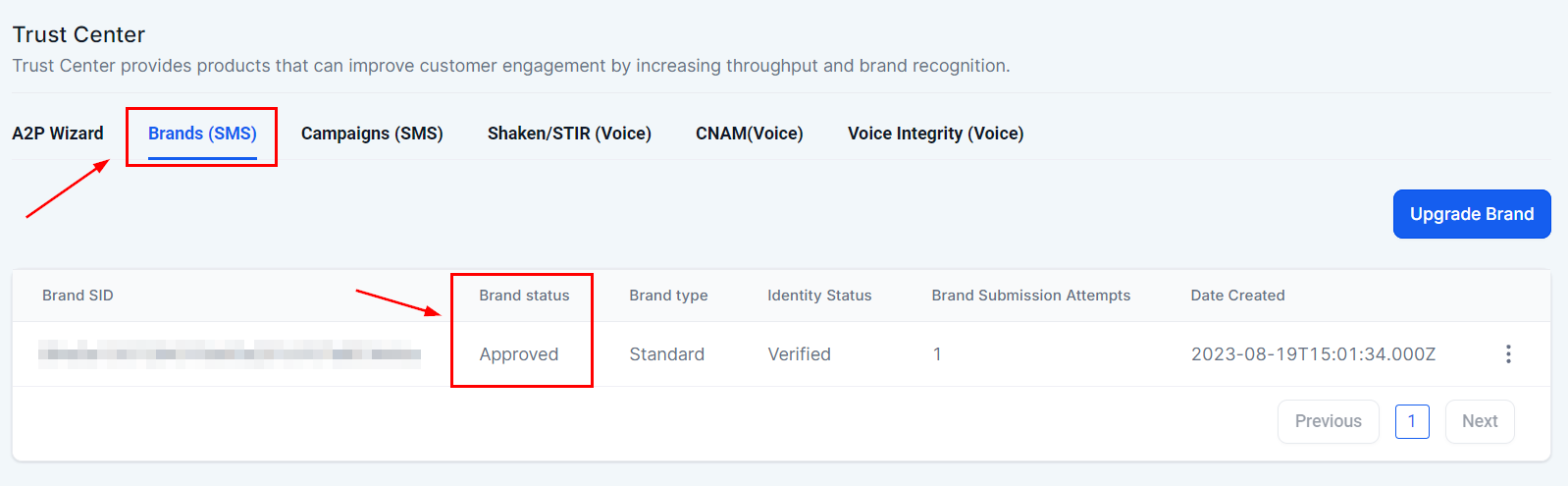Click the Brand status column header

tap(524, 296)
